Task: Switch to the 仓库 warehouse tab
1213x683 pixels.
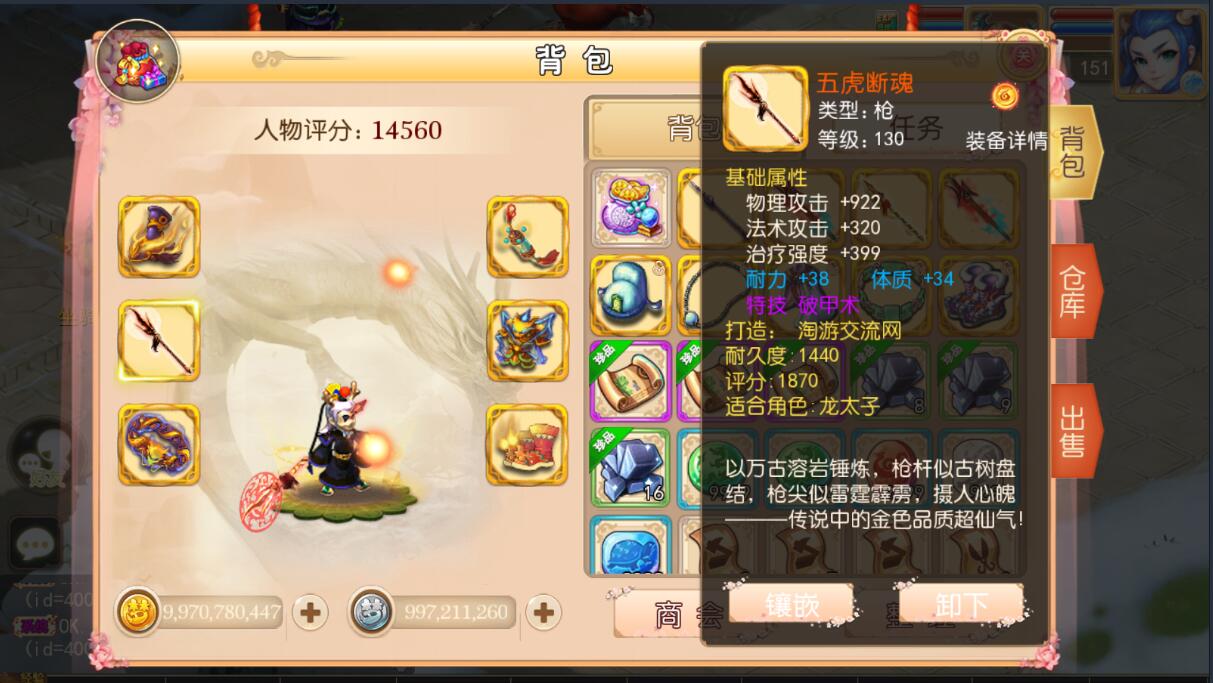Action: [x=1076, y=291]
